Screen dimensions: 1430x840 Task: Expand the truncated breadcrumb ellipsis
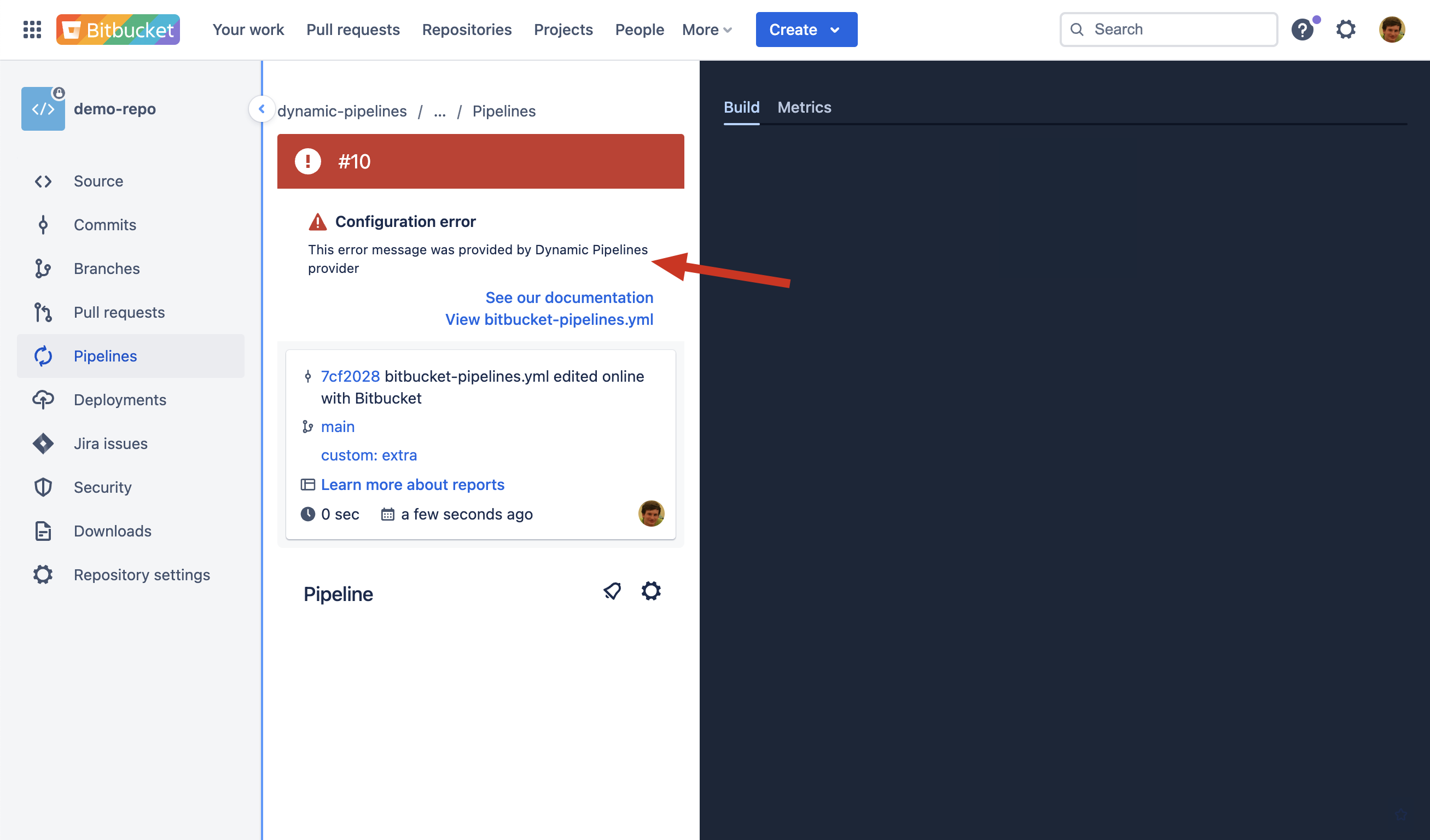click(440, 111)
